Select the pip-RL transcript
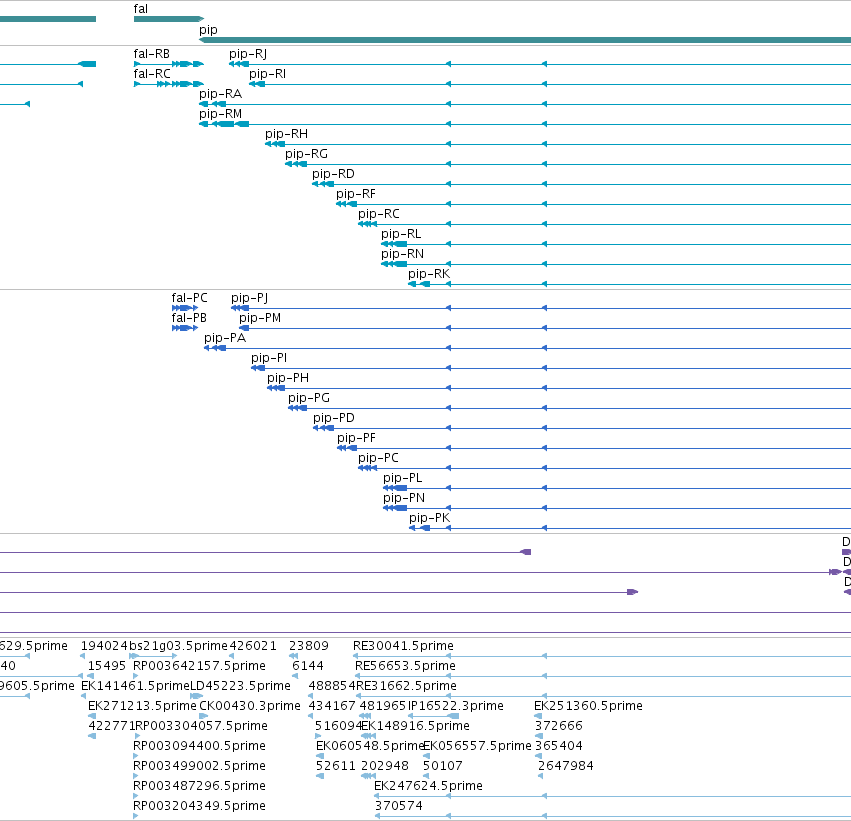 401,234
